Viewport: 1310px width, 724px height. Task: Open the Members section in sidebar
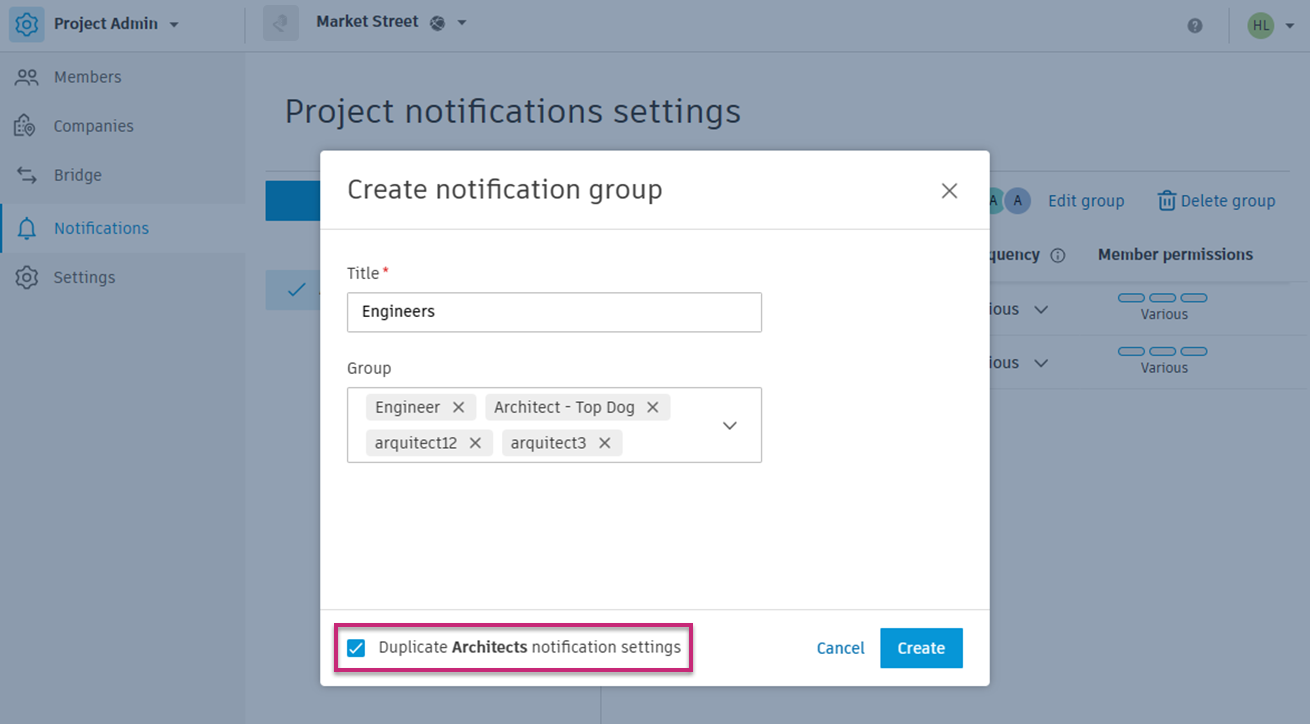(88, 76)
